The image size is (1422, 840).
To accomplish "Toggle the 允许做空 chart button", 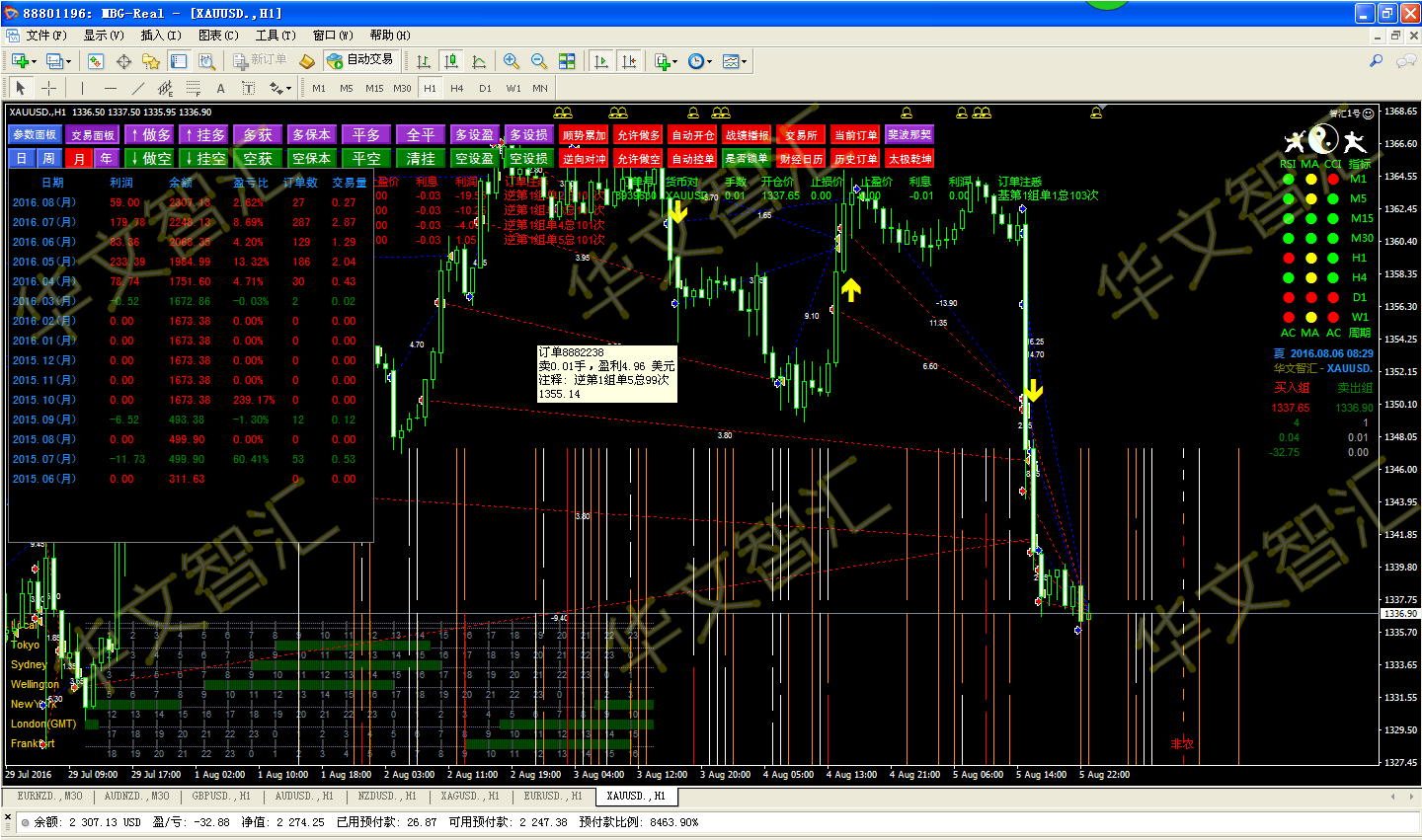I will point(638,158).
